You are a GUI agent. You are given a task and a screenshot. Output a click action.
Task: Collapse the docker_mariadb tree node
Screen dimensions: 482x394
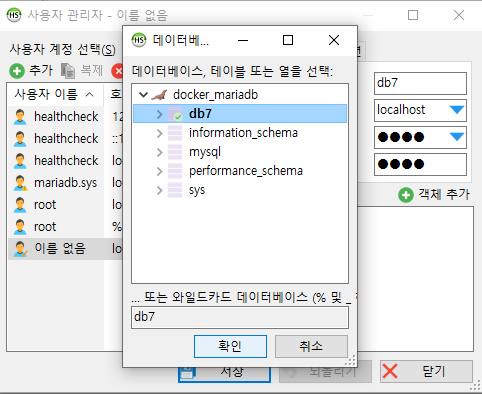(x=143, y=95)
